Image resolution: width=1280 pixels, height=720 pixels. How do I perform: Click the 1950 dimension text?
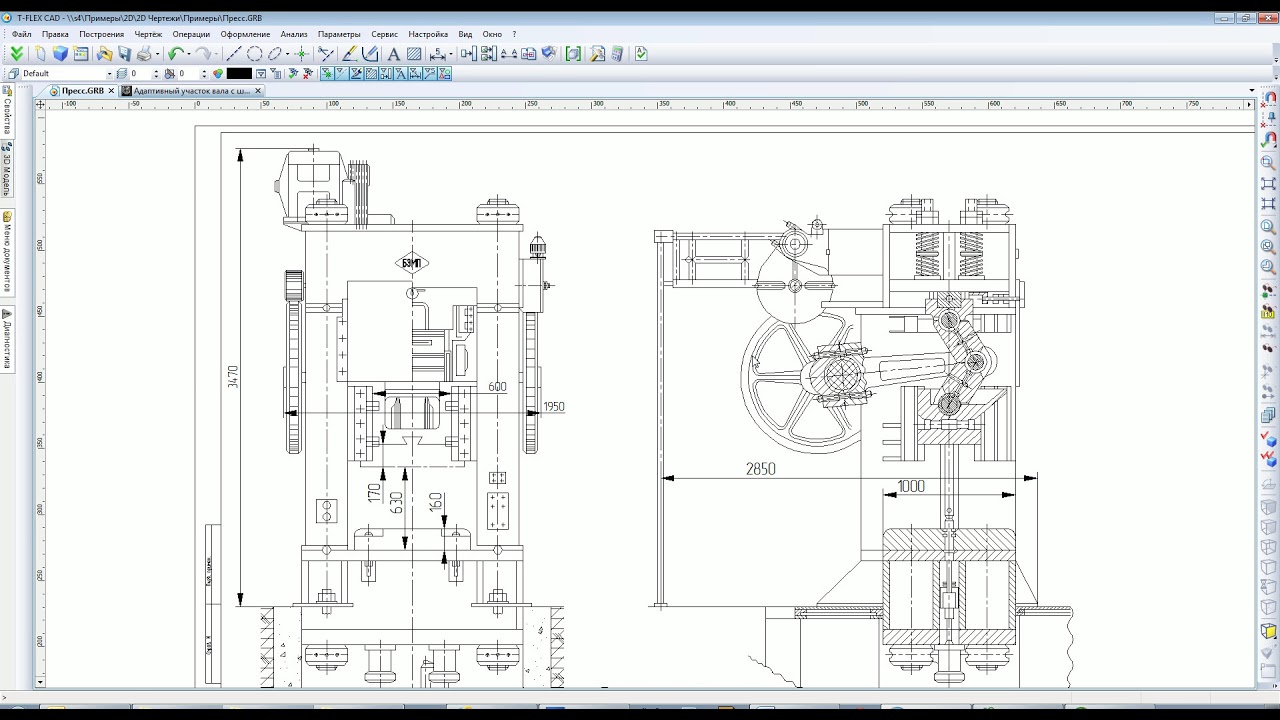553,407
